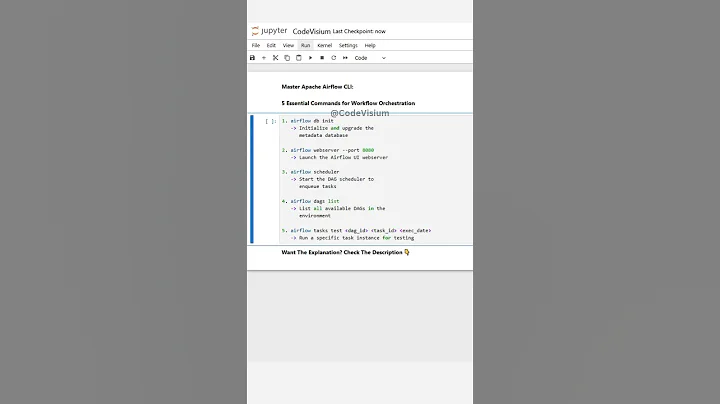Click '5 Essential Commands for Workflow Orchestration' text
720x404 pixels.
[x=348, y=103]
